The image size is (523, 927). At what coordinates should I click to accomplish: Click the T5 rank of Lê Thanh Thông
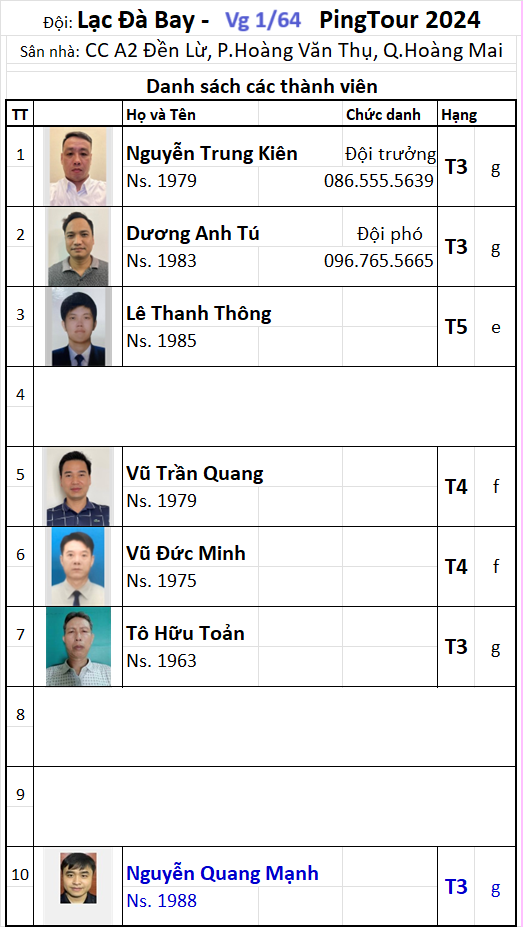click(456, 327)
